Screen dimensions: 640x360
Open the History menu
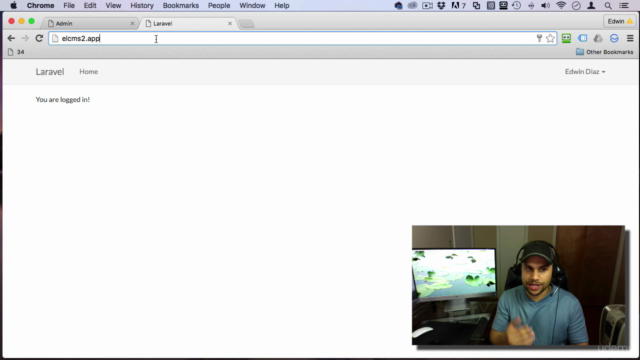[142, 6]
